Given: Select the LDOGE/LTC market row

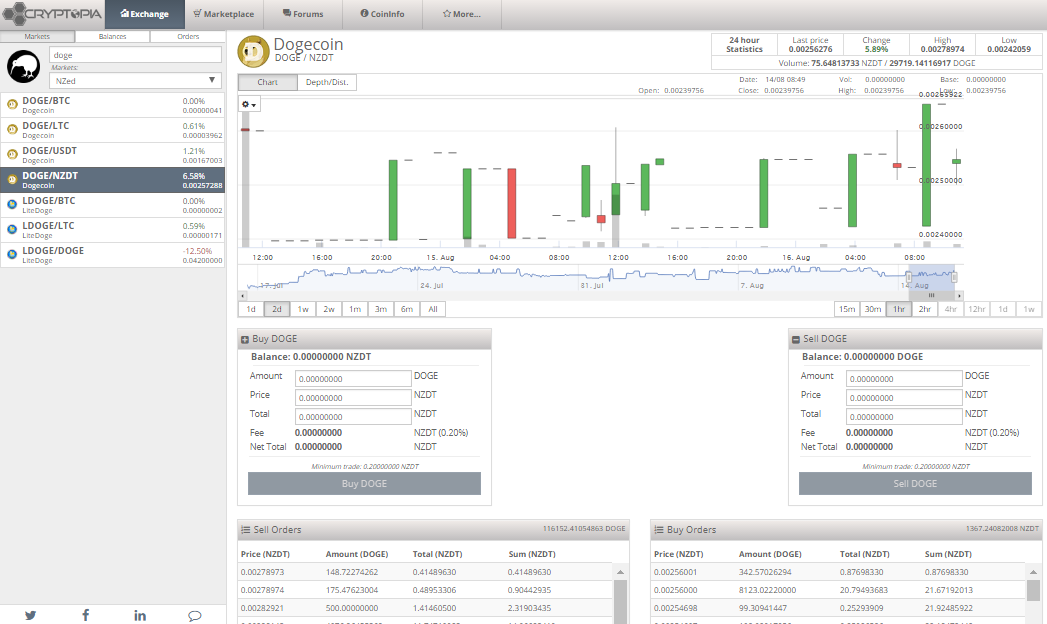Looking at the screenshot, I should [112, 230].
